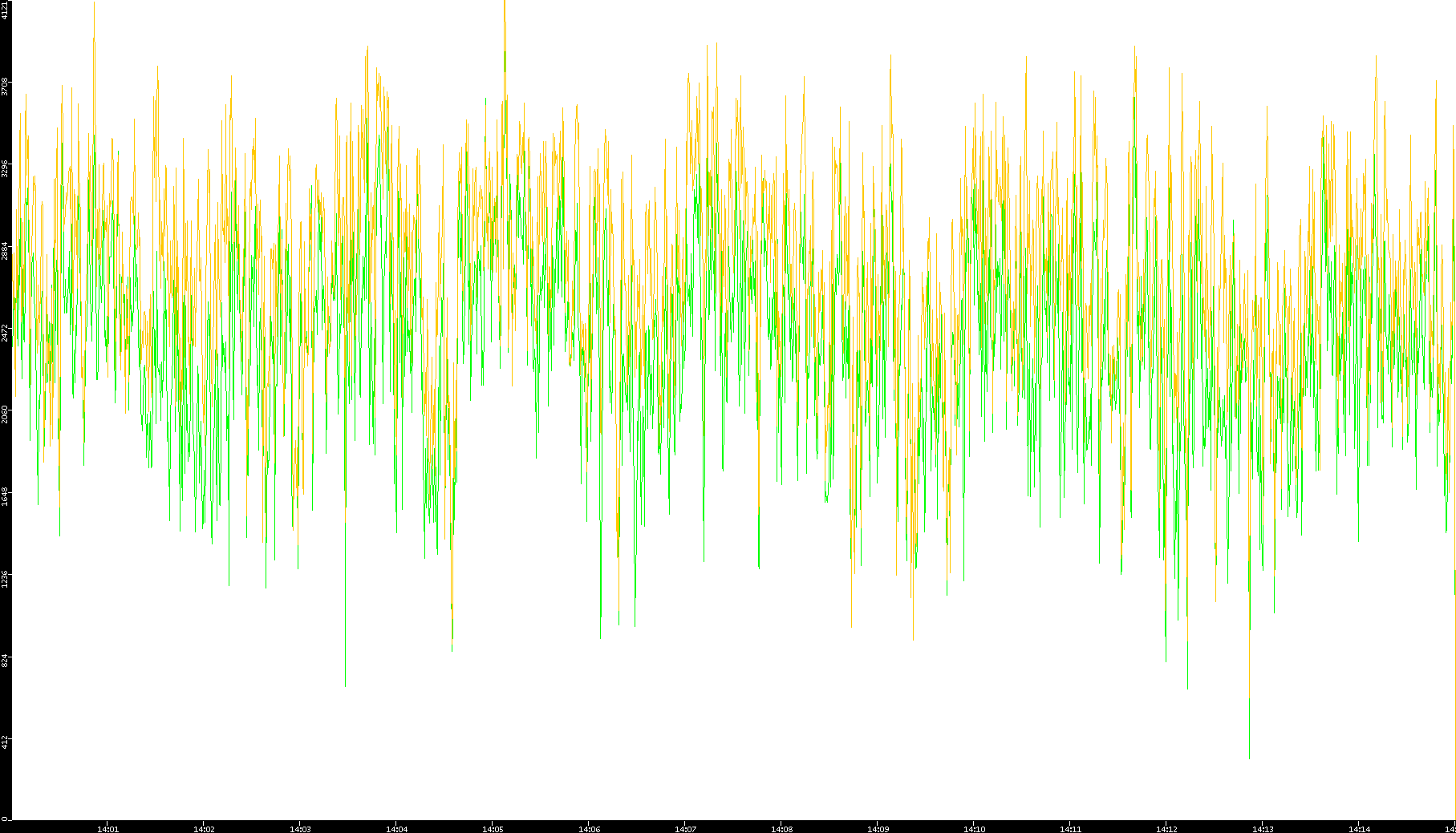Click the 14:11 label on the time axis
Image resolution: width=1456 pixels, height=833 pixels.
coord(1070,829)
